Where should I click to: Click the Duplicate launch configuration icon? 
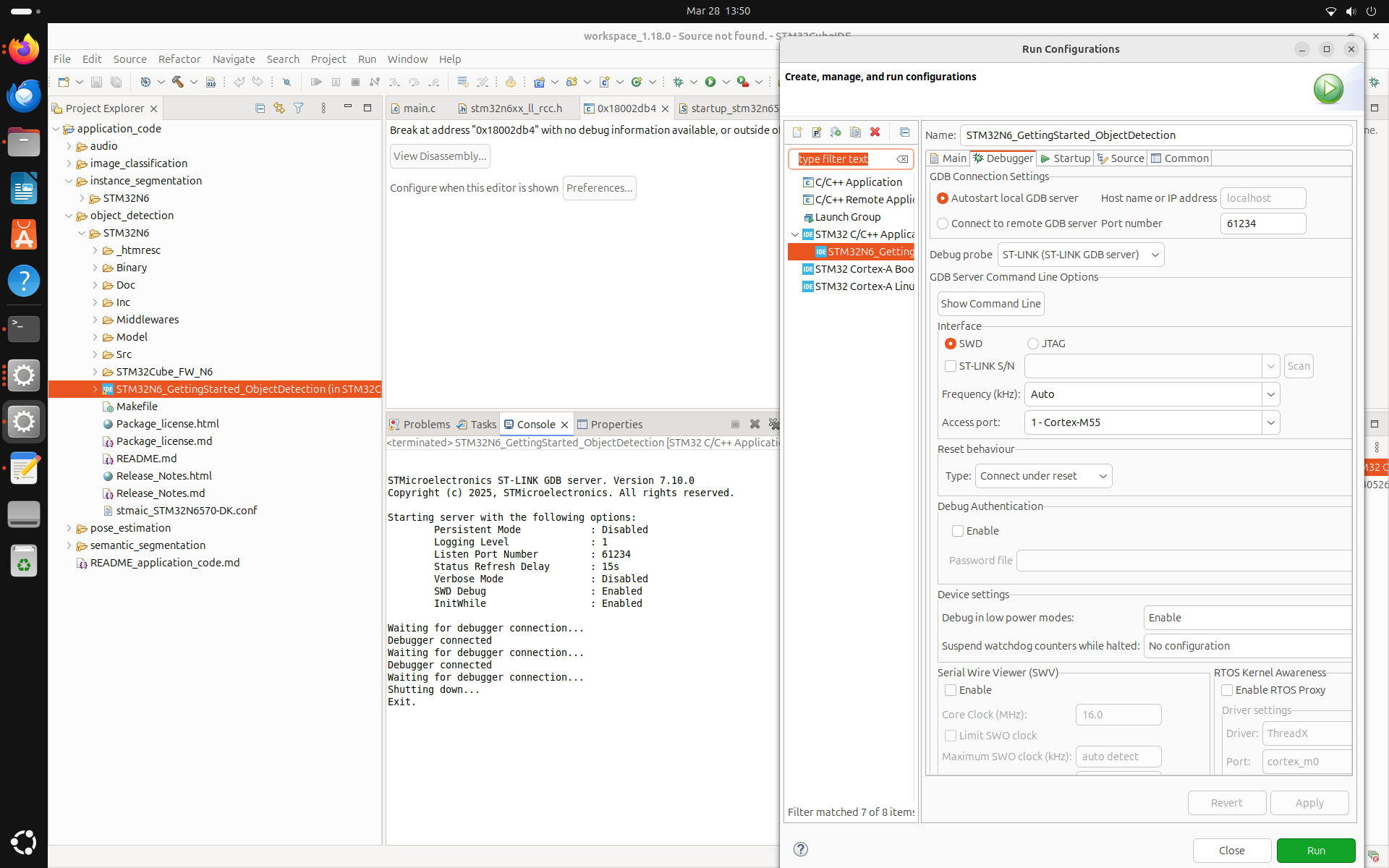click(x=855, y=132)
